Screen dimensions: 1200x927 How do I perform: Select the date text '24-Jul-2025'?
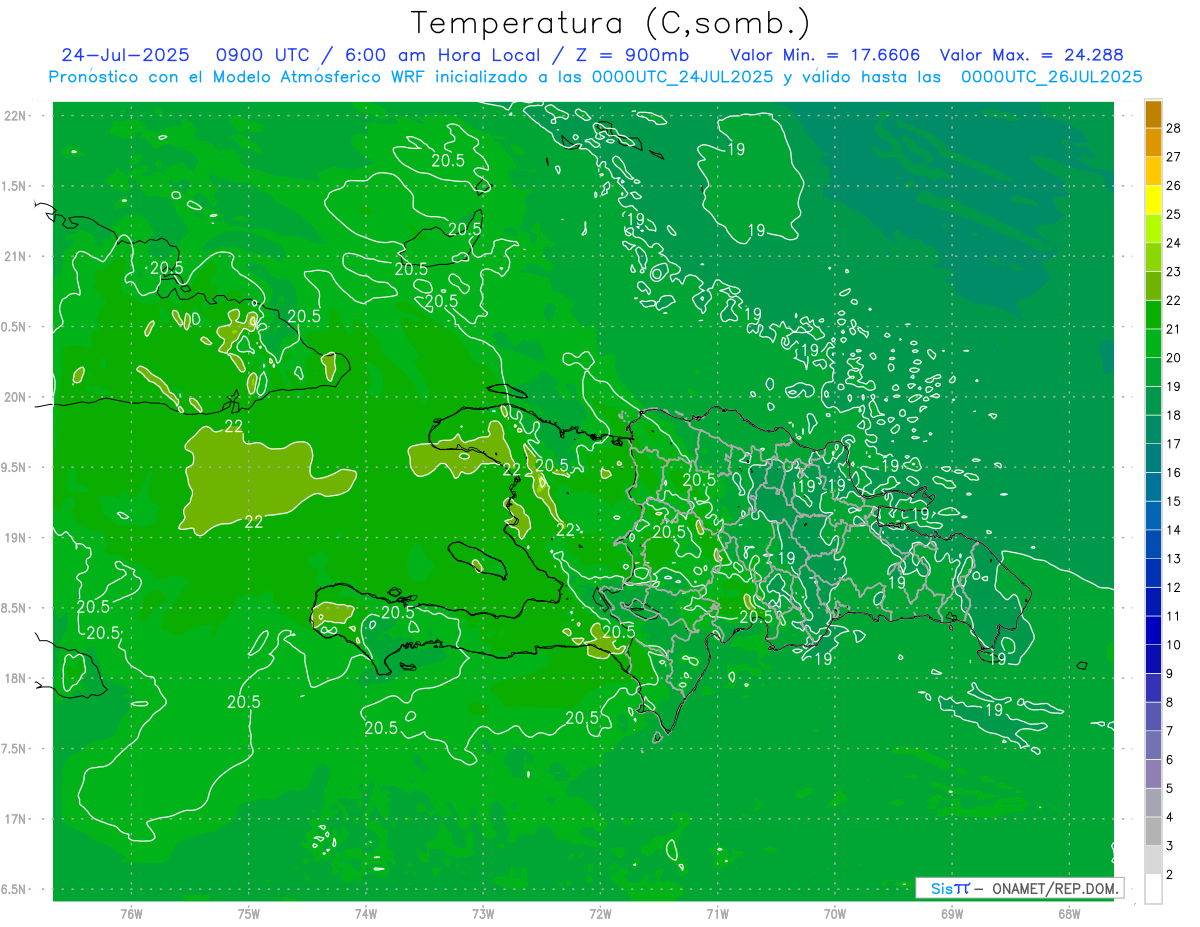(x=125, y=55)
